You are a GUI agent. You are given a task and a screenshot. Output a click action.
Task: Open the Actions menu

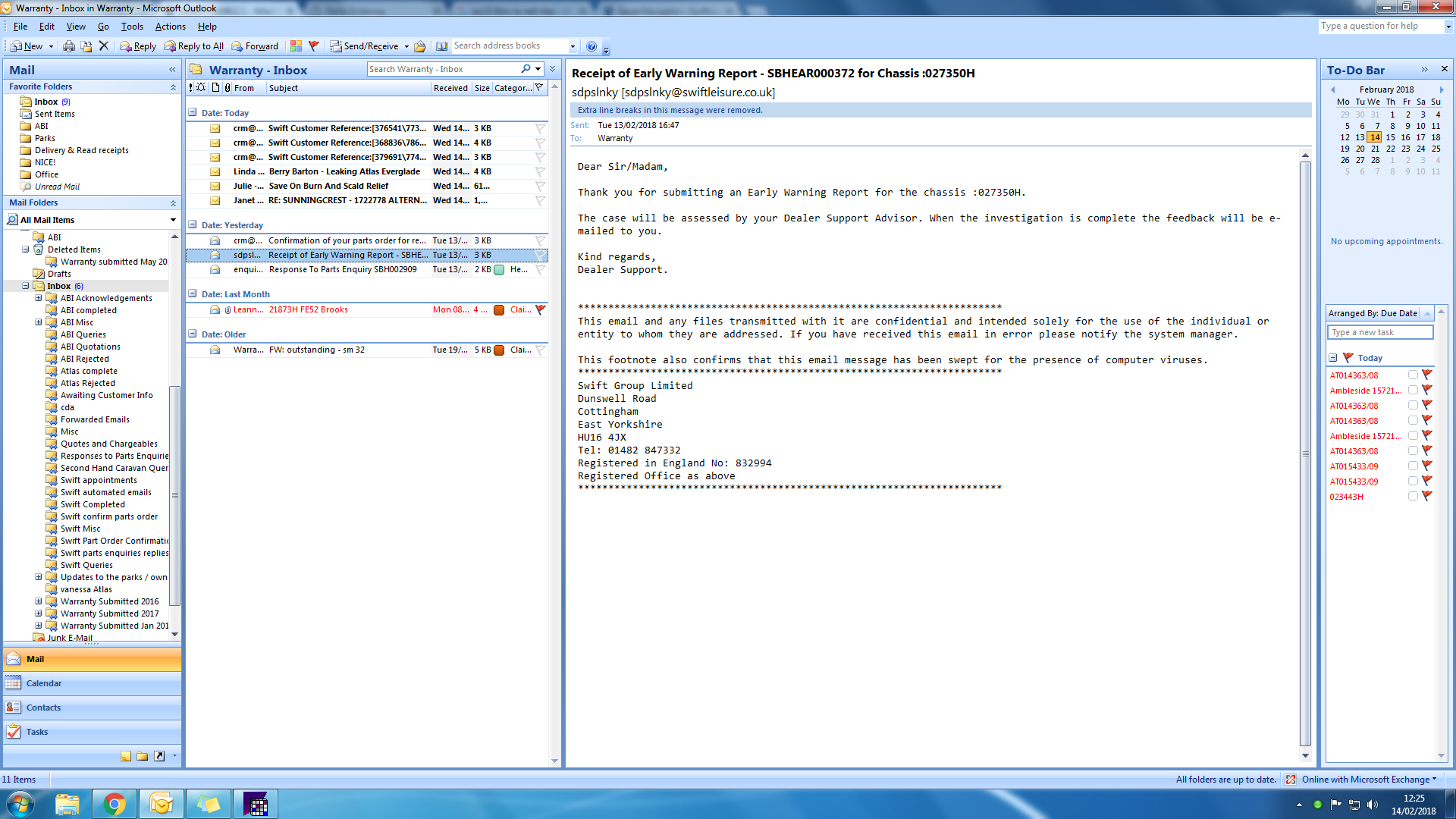[x=170, y=27]
